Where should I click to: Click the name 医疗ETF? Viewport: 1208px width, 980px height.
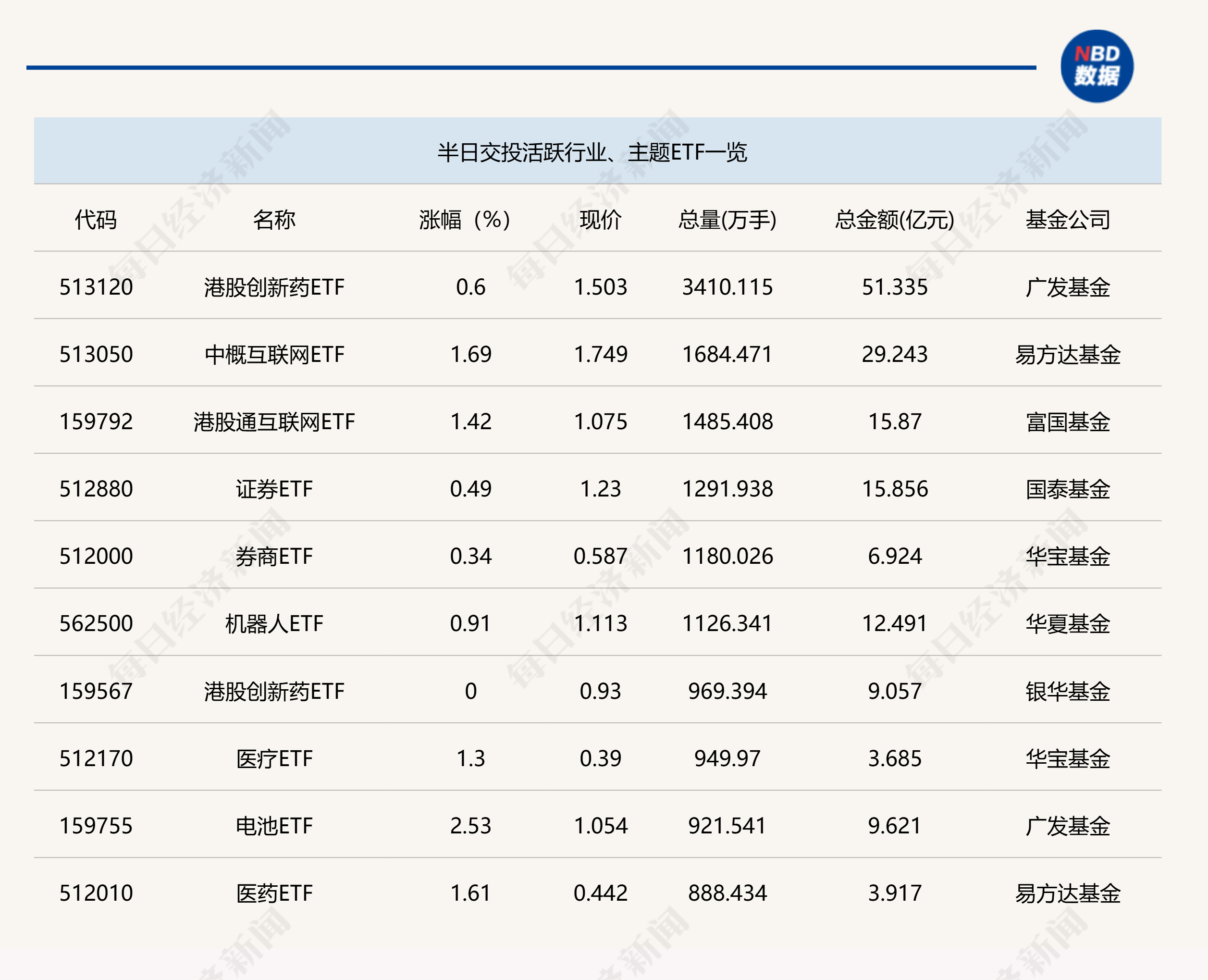click(274, 758)
